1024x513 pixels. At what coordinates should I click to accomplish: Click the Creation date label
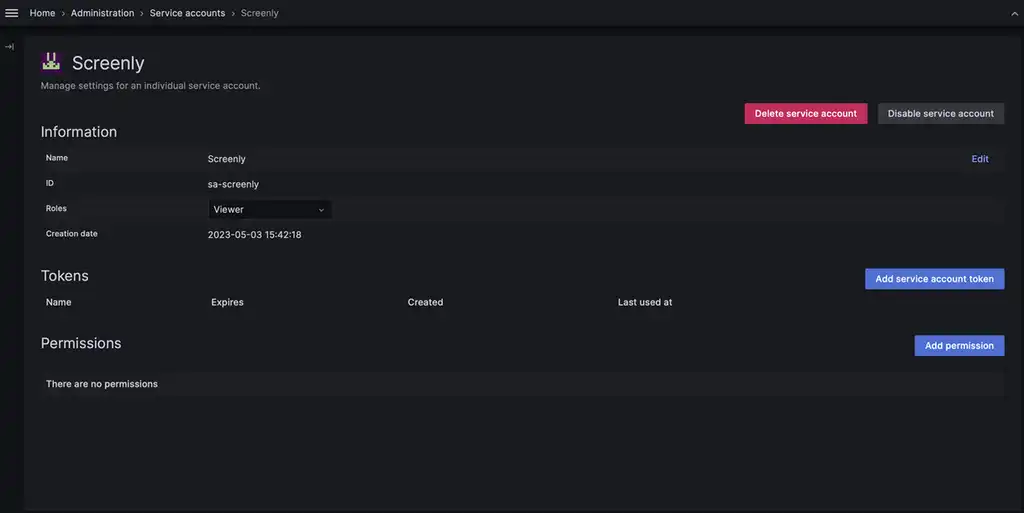pos(72,234)
